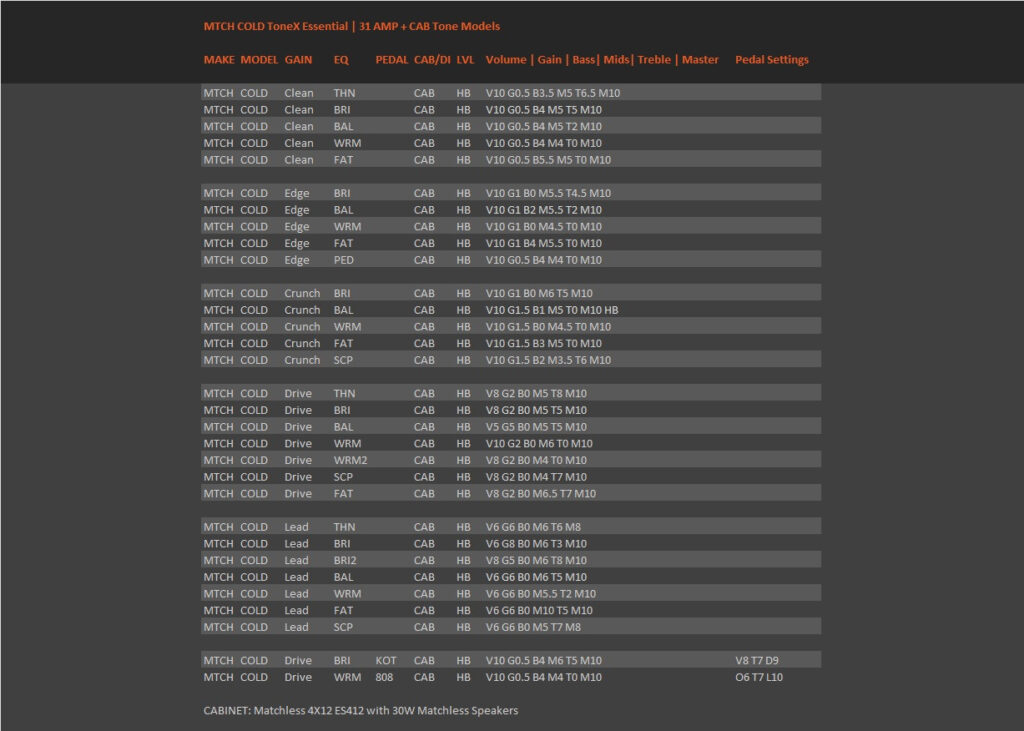Screen dimensions: 1024x731
Task: Select settings 'V10 G2 B0 M6 T0 M10'
Action: 539,443
